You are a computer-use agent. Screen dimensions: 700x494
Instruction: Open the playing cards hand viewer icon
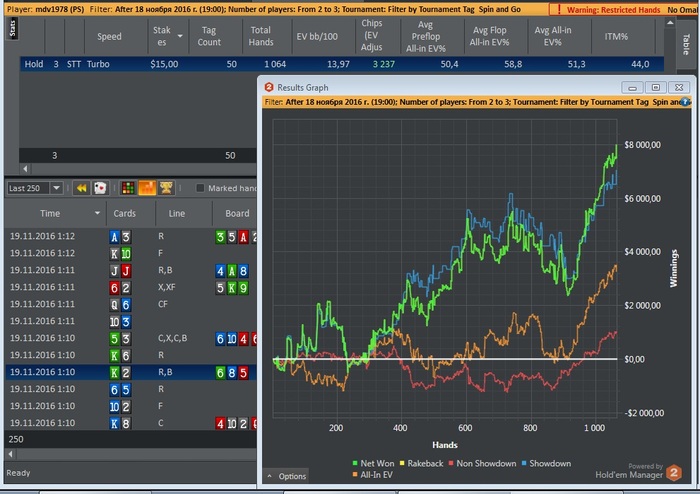click(100, 188)
